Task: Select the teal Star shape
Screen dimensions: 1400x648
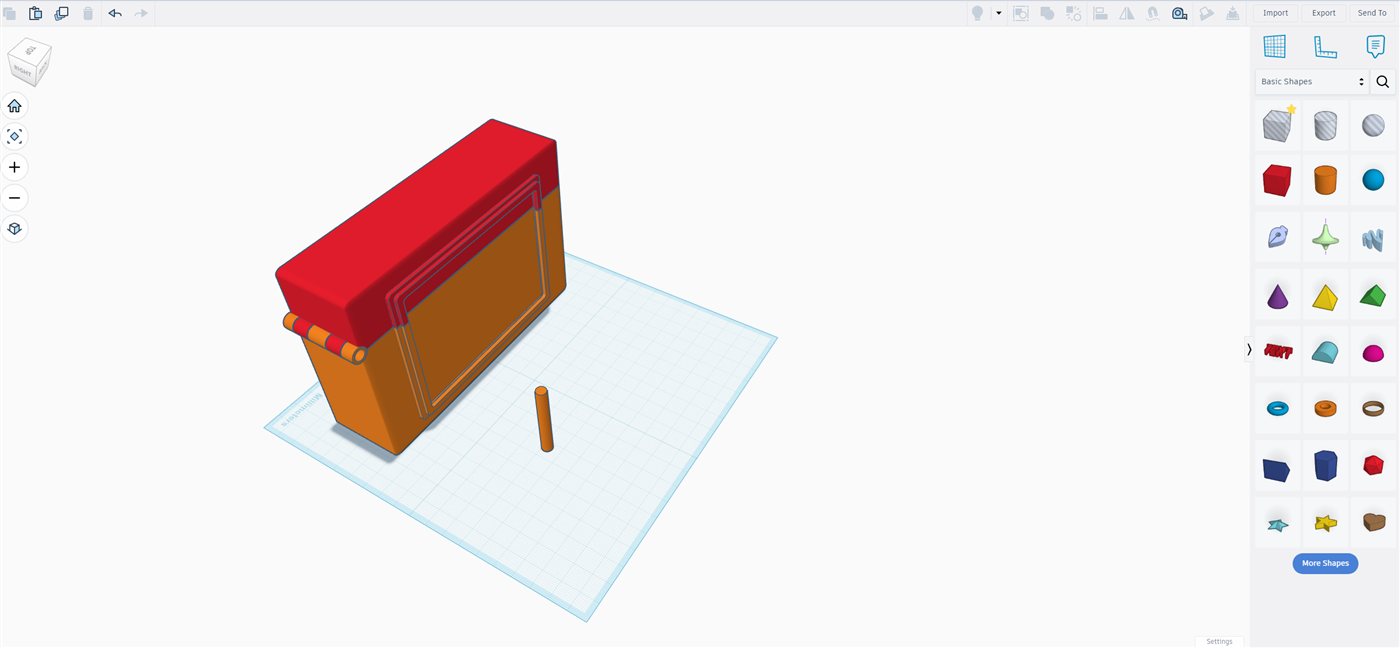Action: click(x=1277, y=523)
